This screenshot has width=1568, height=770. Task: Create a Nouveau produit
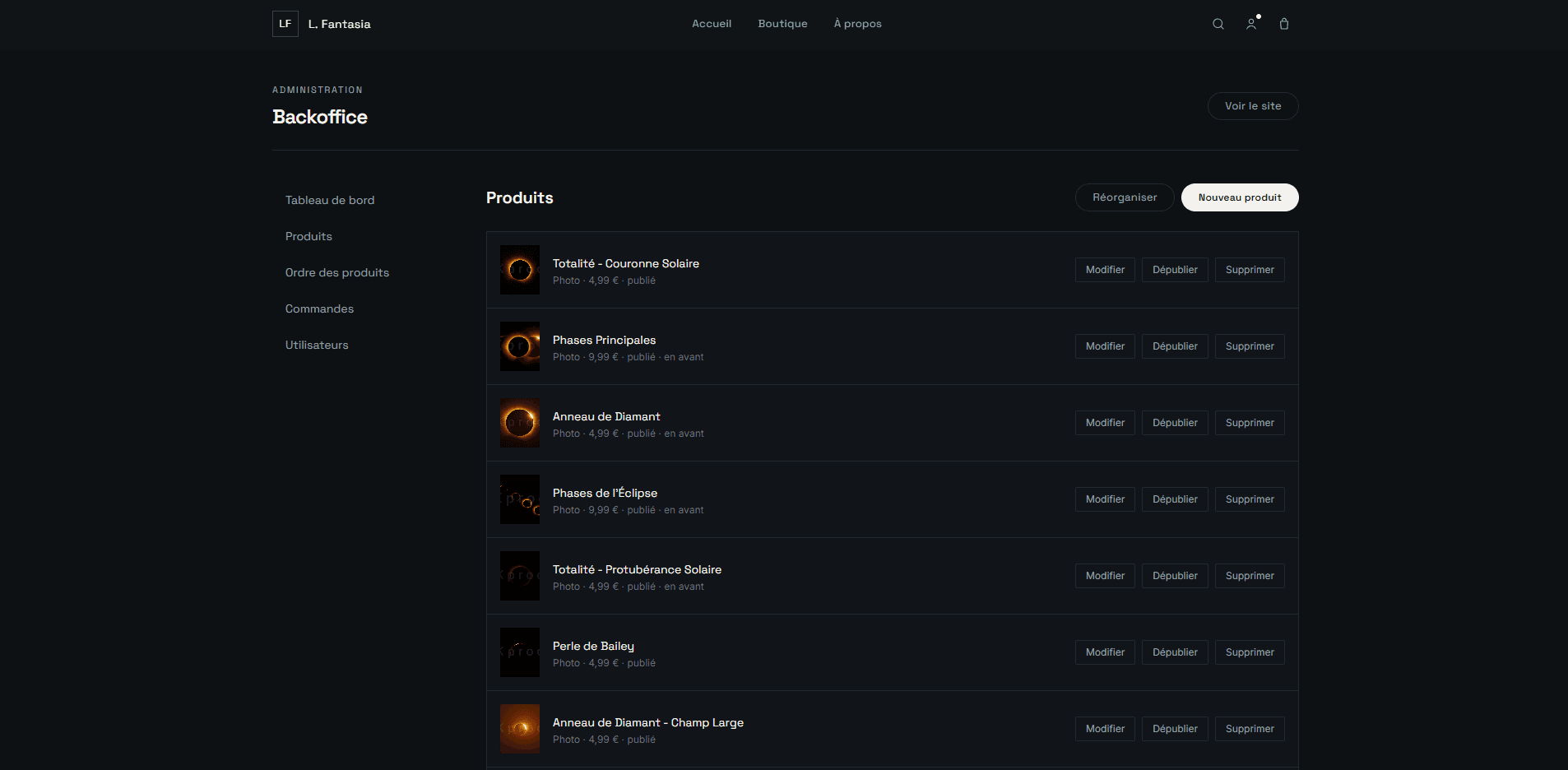click(1240, 197)
